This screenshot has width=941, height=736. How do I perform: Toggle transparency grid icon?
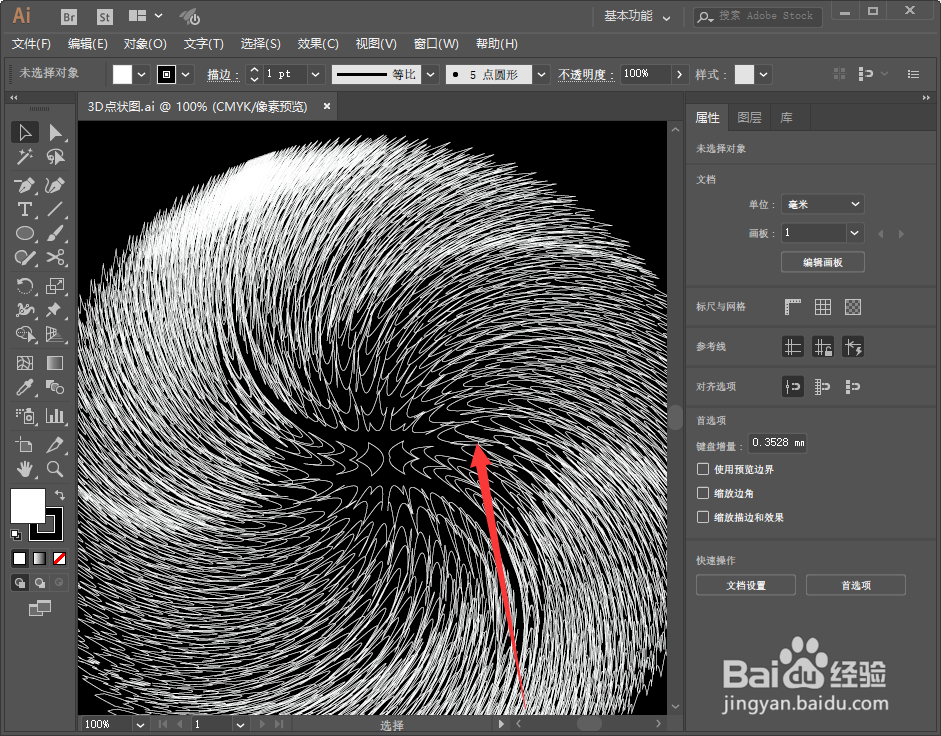(x=853, y=307)
